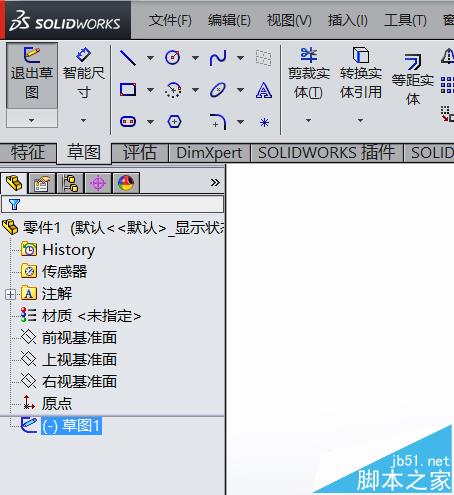Open dropdown under Convert Entities
Image resolution: width=454 pixels, height=495 pixels.
[x=360, y=120]
